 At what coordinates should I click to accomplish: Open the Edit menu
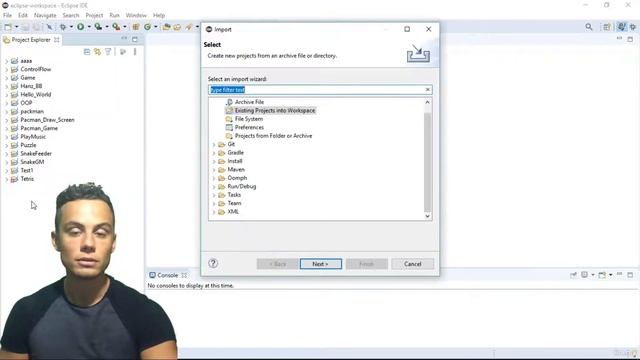tap(23, 15)
